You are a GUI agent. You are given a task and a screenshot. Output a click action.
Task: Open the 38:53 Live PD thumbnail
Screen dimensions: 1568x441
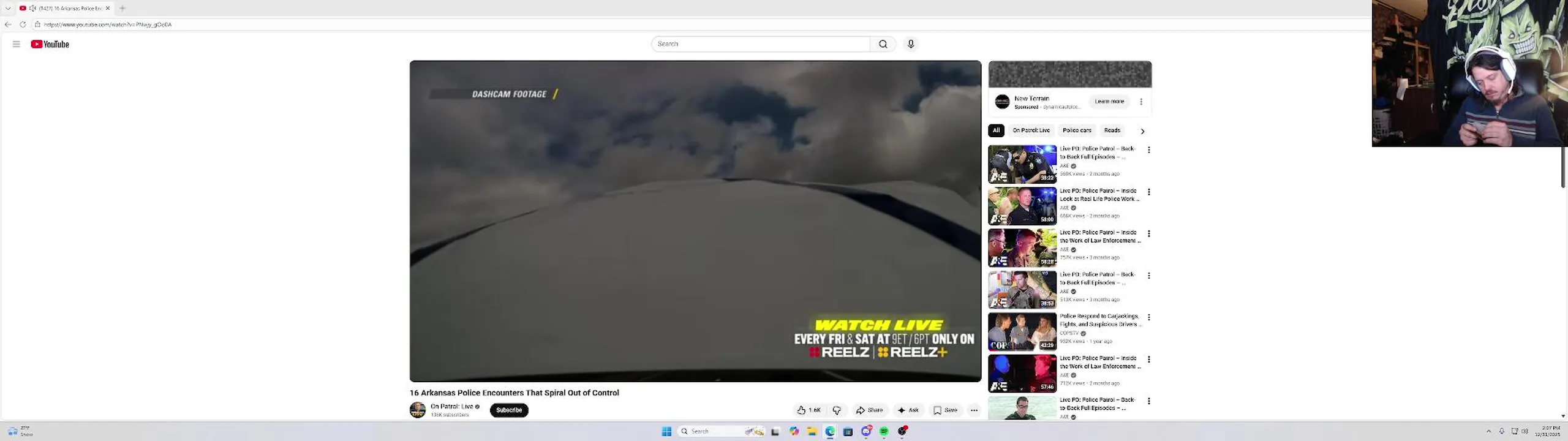(x=1022, y=290)
